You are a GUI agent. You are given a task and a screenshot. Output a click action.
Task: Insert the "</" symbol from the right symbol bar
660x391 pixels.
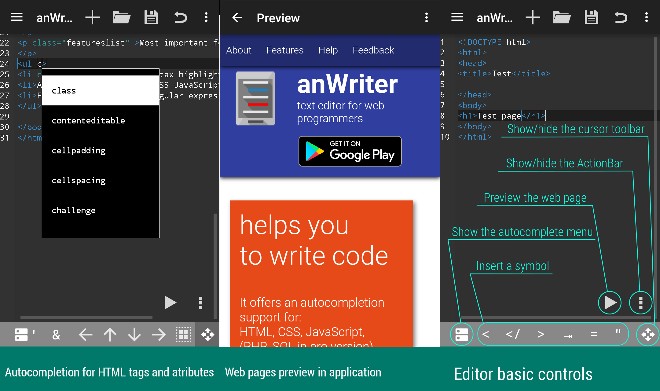click(x=513, y=335)
